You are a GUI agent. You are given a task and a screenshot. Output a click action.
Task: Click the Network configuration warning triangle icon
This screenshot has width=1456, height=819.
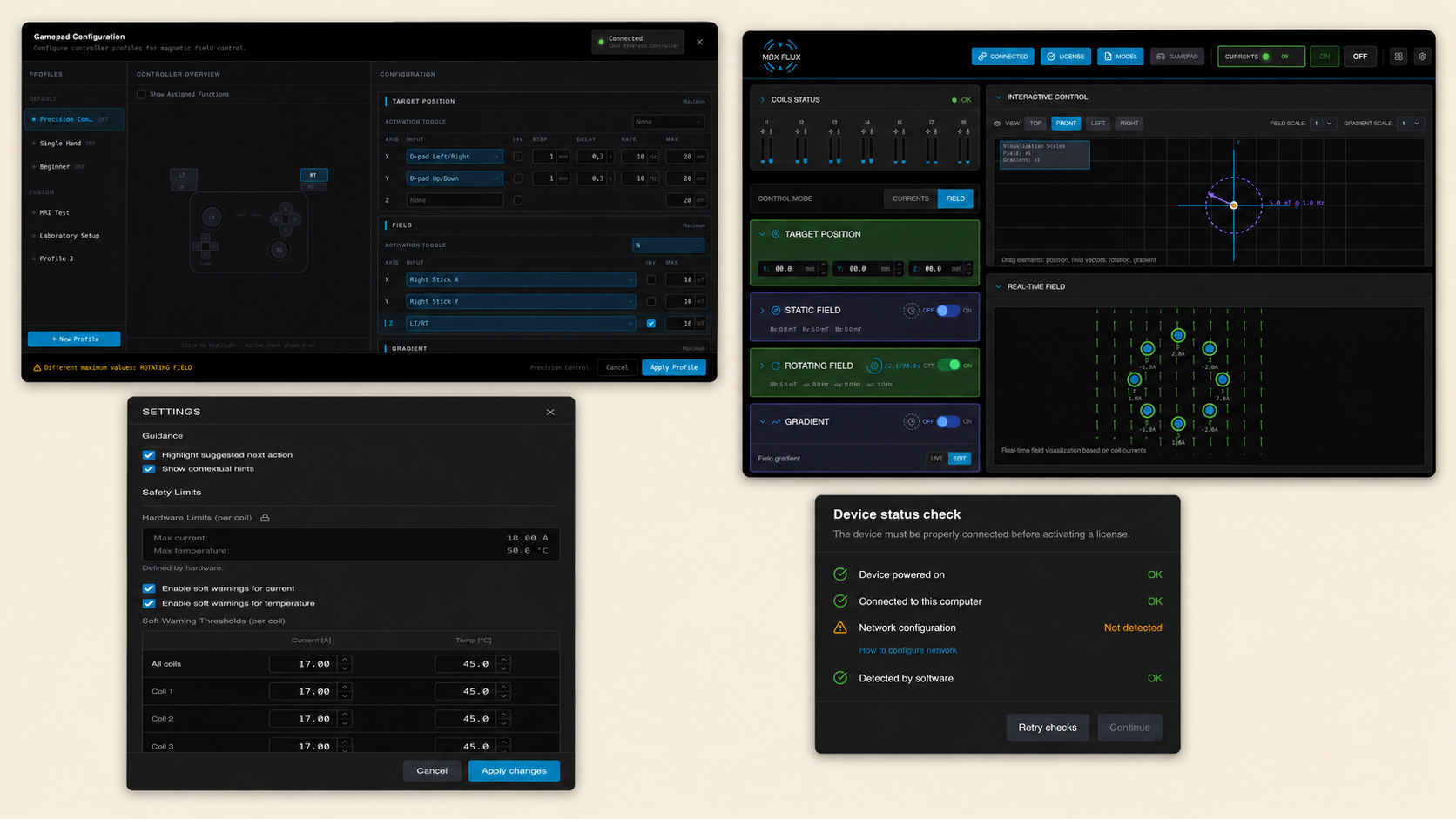point(840,628)
